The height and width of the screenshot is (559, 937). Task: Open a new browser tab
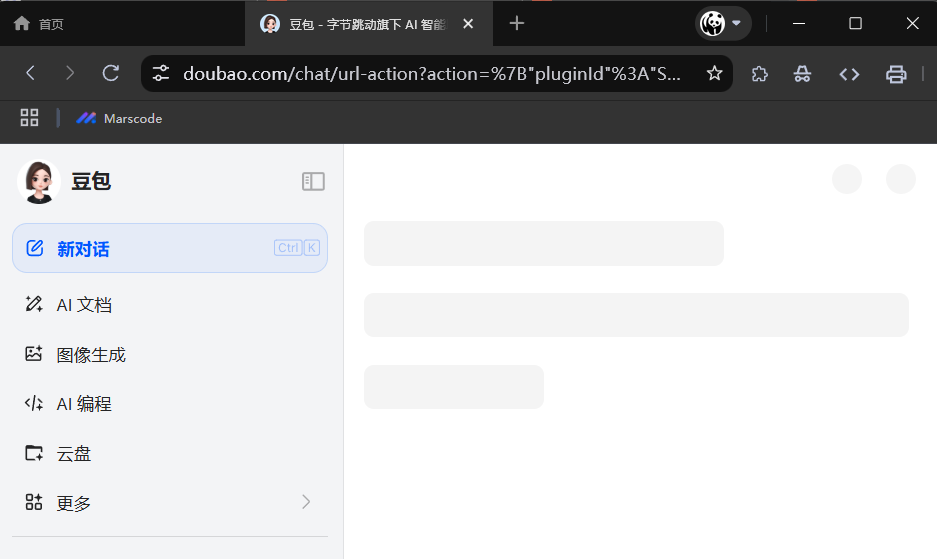pos(517,23)
